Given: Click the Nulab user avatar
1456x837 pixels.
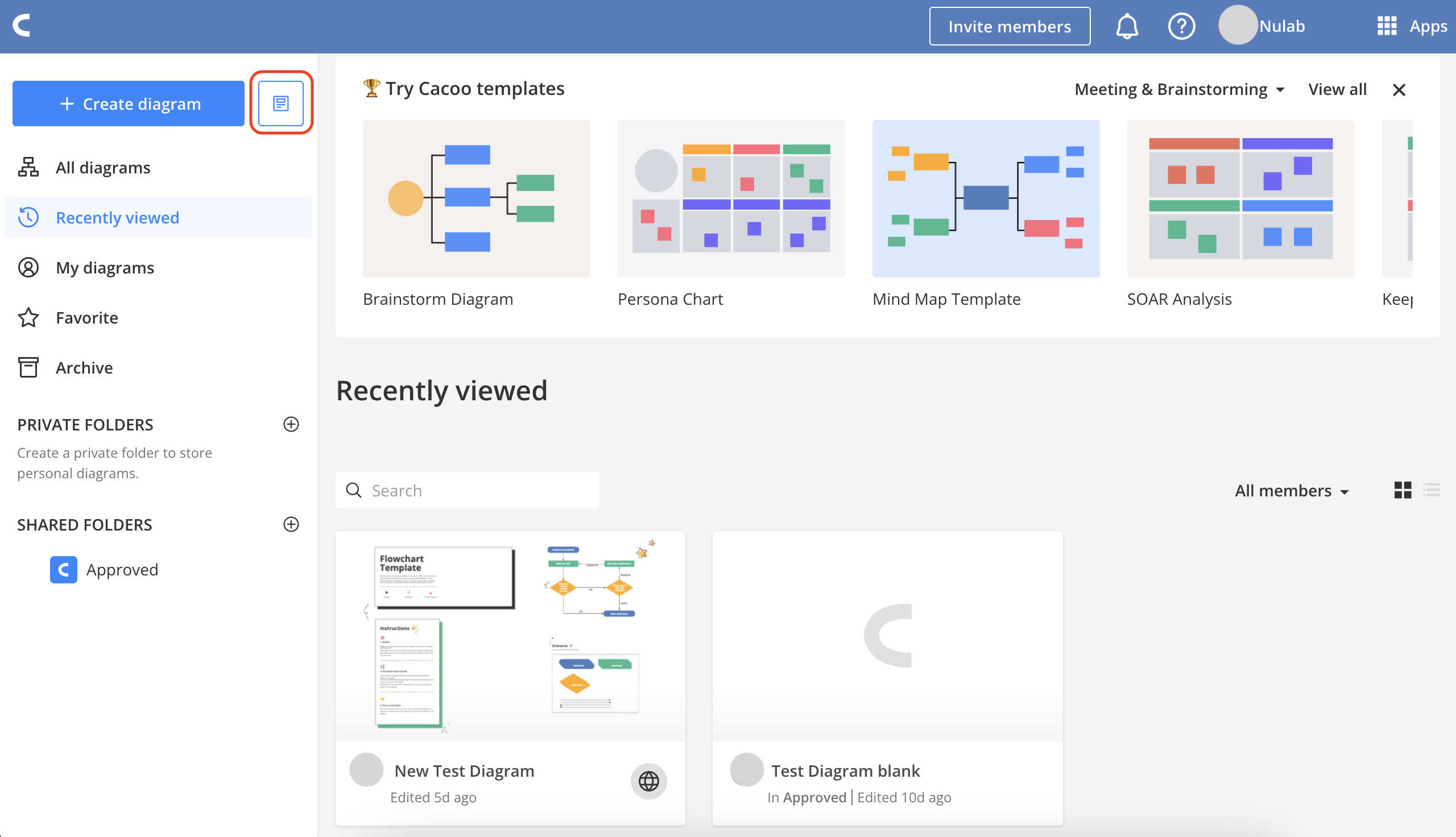Looking at the screenshot, I should (x=1238, y=25).
